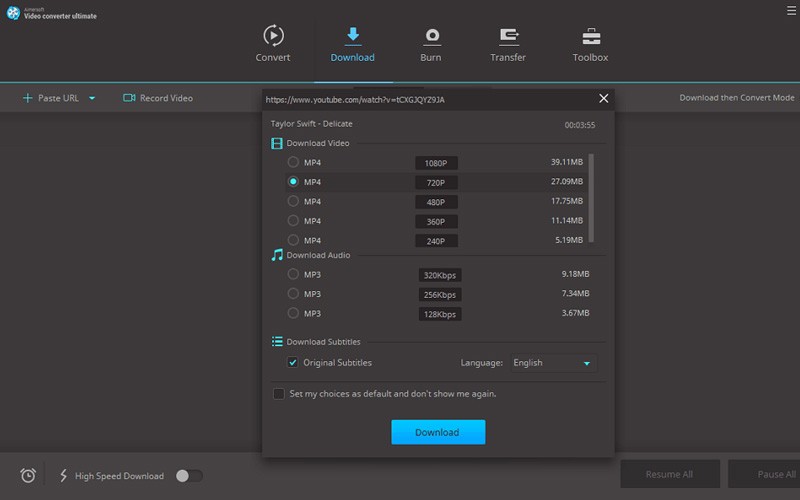
Task: Click Download then Convert Mode
Action: 737,97
